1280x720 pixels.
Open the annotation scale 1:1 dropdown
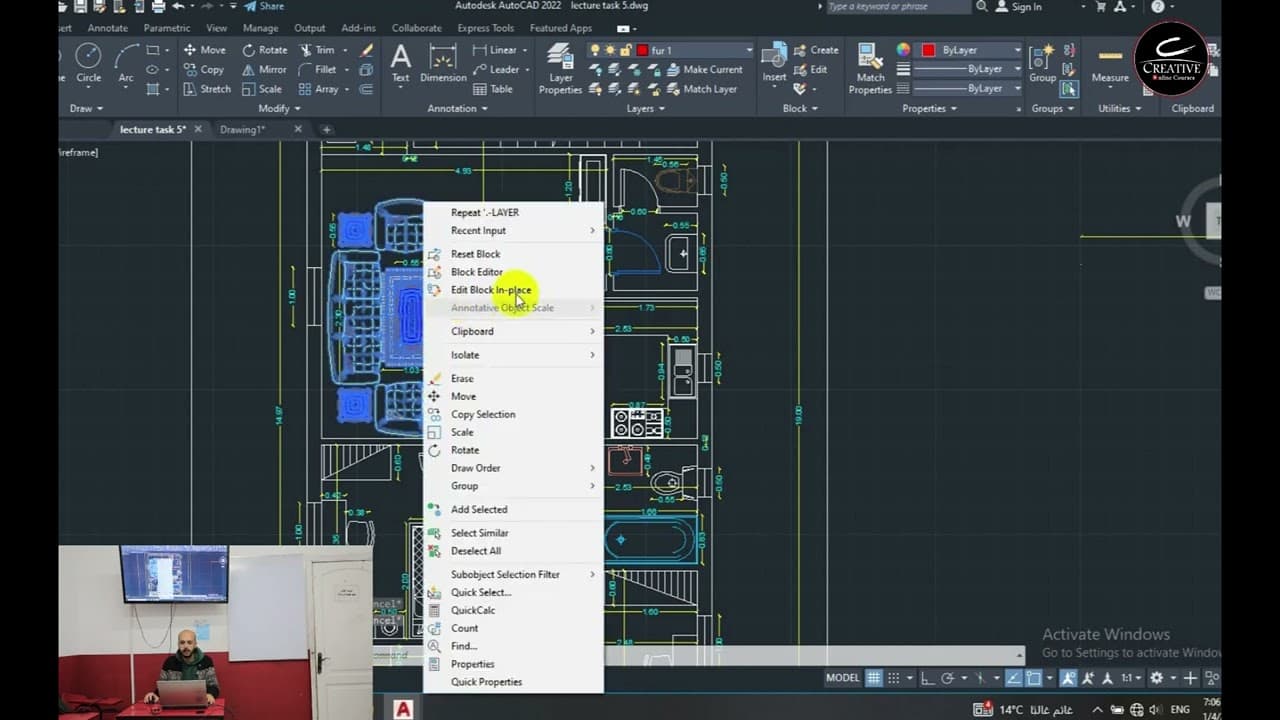coord(1131,678)
